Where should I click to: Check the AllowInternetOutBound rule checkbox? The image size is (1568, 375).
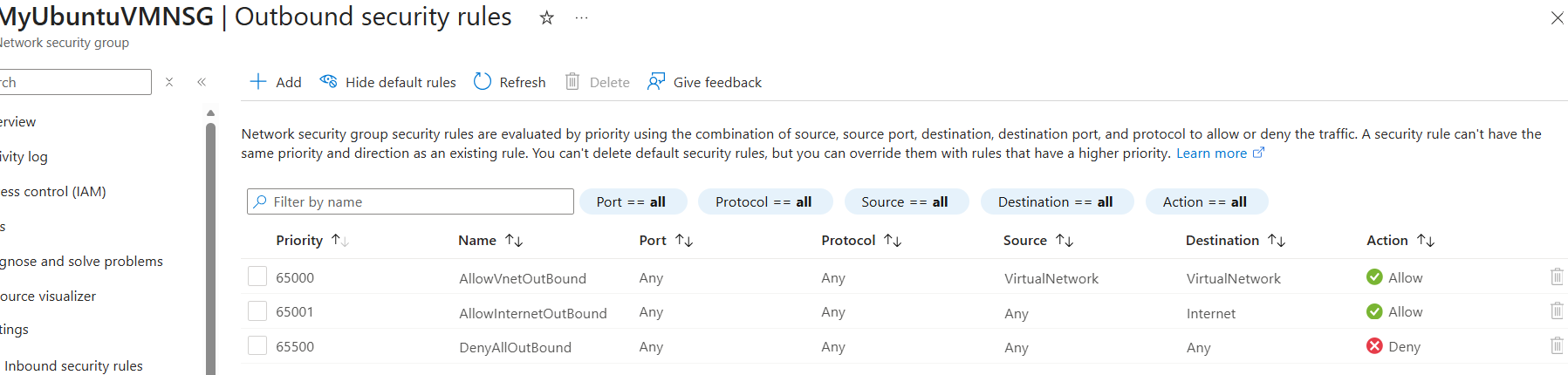(x=257, y=311)
